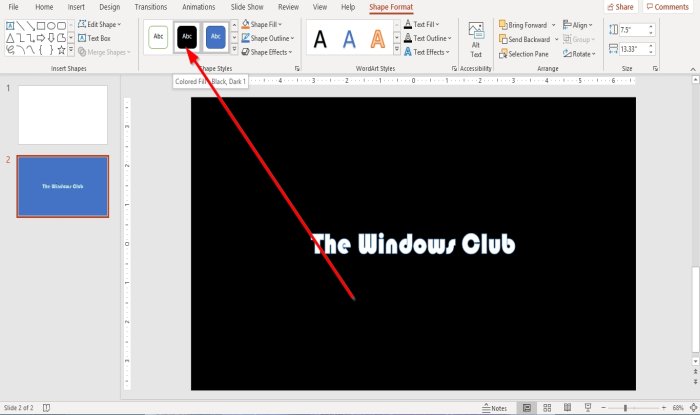The height and width of the screenshot is (415, 700).
Task: Select the arrow line shape in the gallery
Action: pos(30,25)
